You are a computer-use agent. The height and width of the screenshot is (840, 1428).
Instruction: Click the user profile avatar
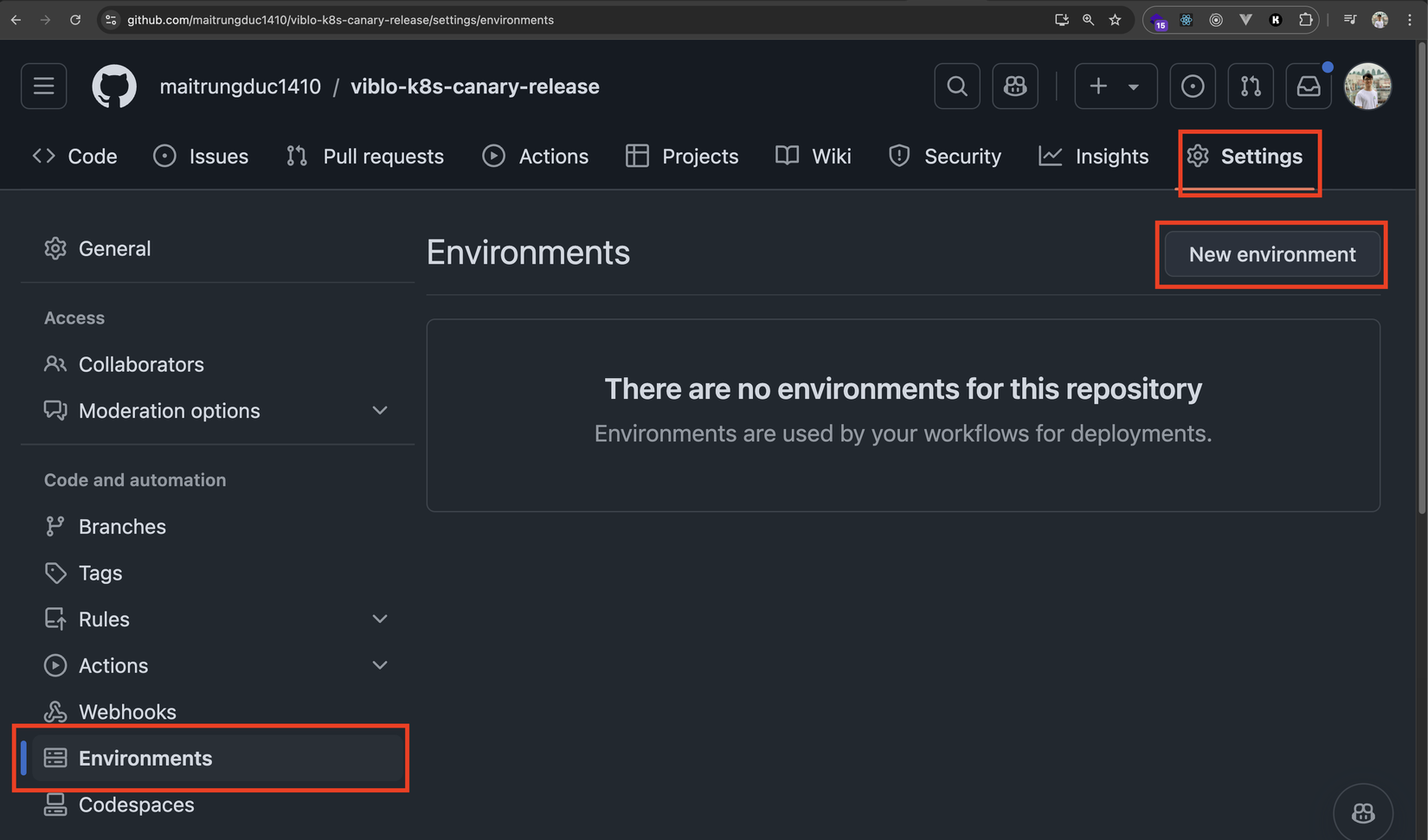[x=1367, y=87]
